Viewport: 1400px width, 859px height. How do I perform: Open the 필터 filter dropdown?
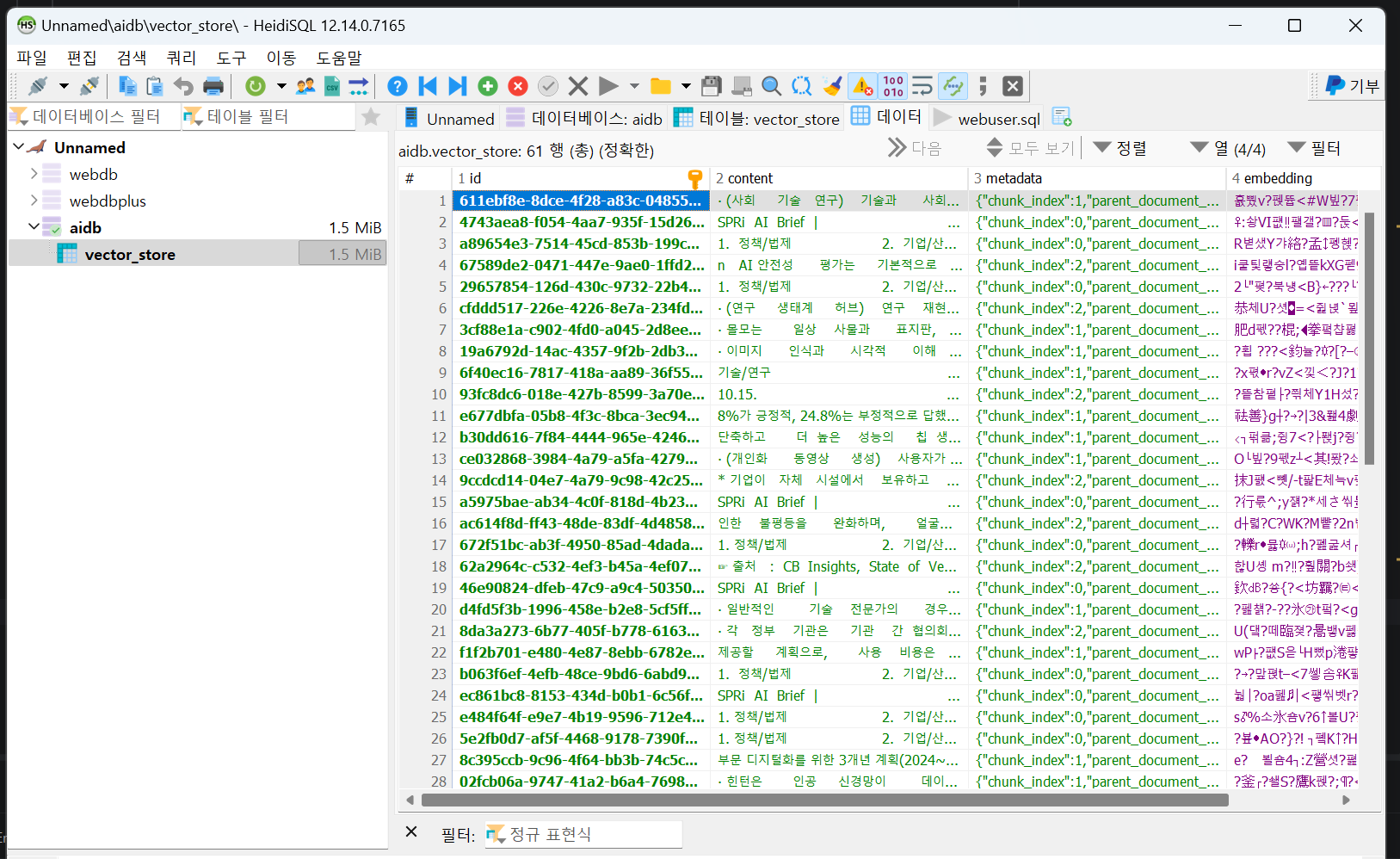(x=1314, y=148)
